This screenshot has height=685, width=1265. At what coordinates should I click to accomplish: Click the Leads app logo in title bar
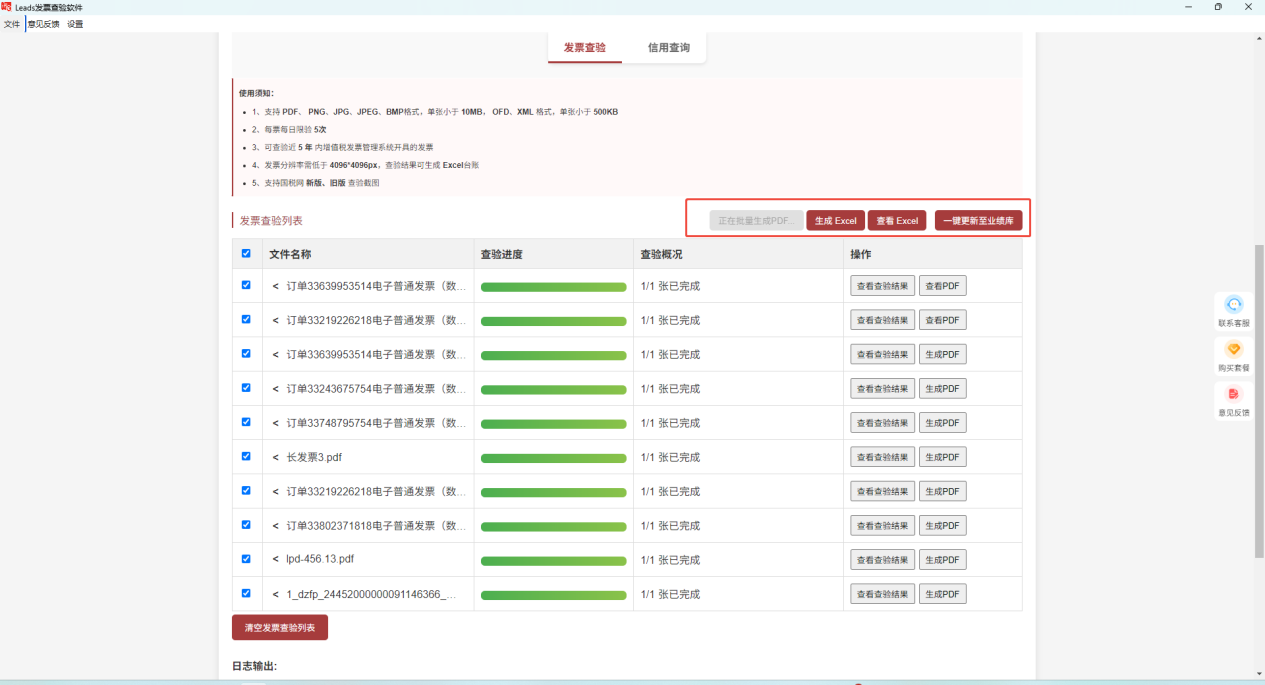click(x=6, y=6)
